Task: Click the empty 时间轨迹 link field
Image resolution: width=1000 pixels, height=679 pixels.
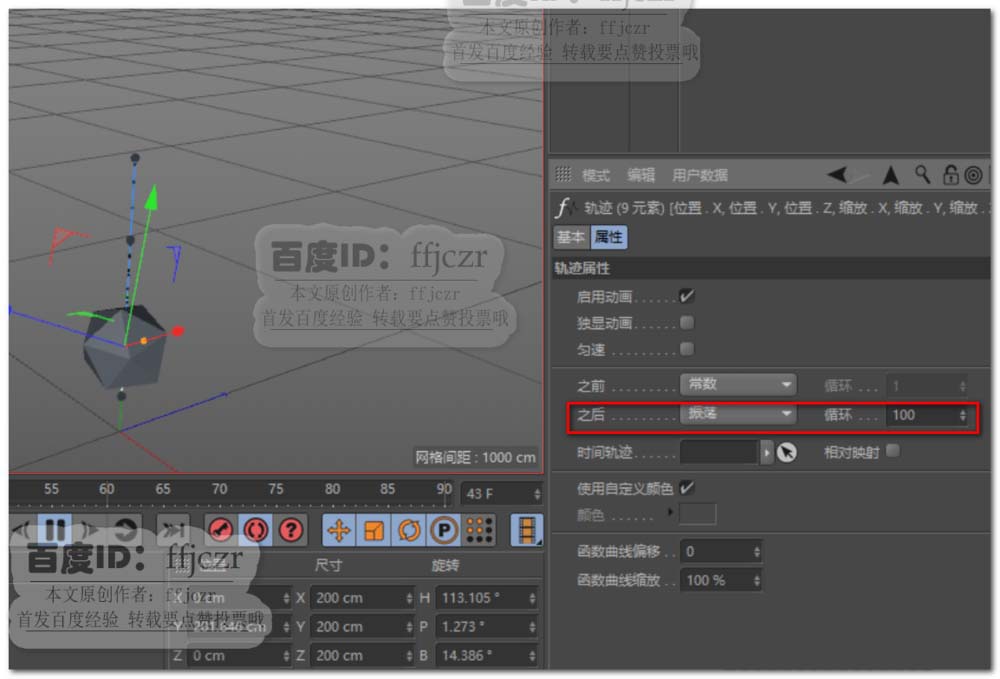Action: point(719,452)
